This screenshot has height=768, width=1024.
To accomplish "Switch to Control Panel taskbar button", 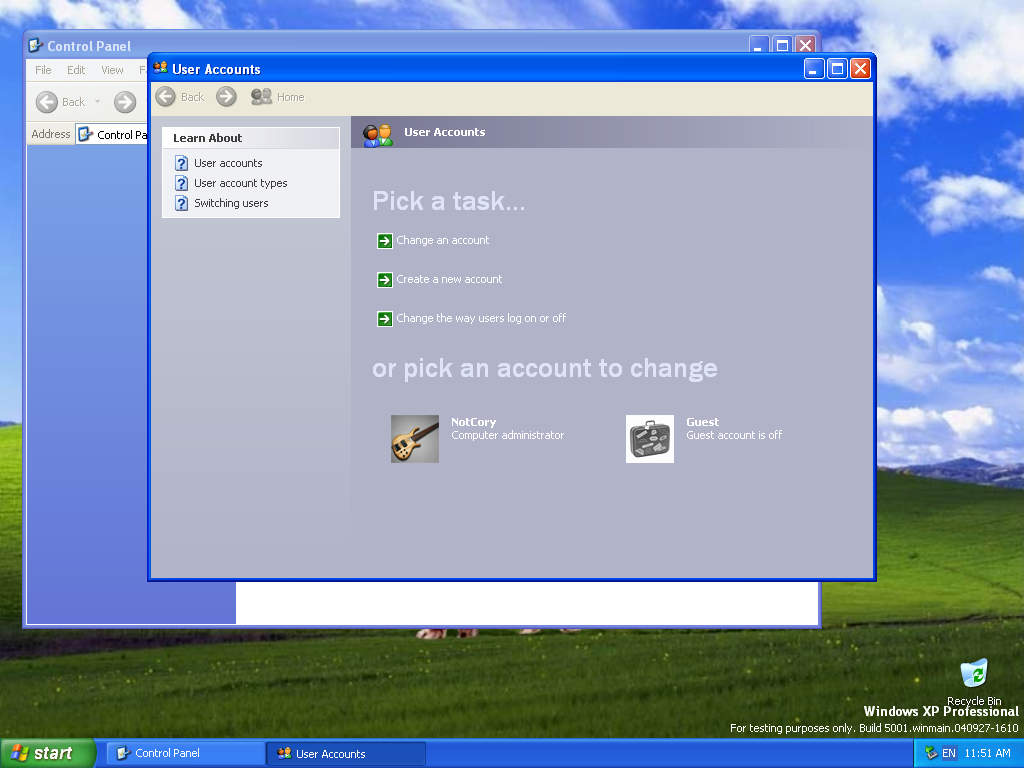I will pos(185,753).
